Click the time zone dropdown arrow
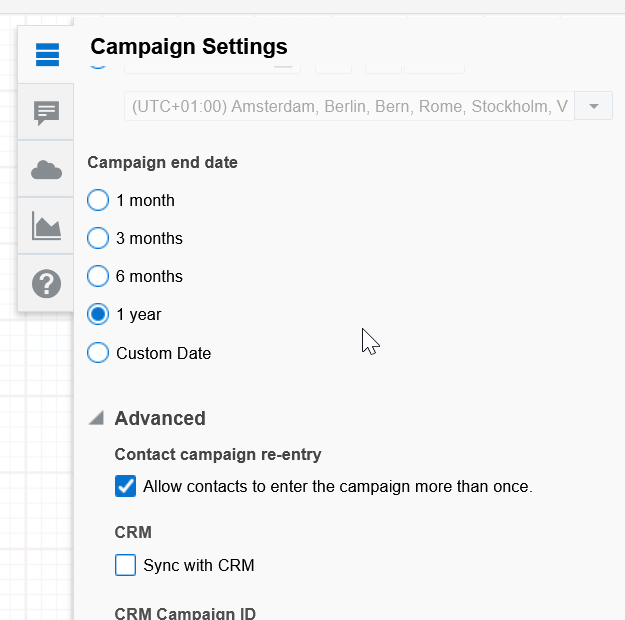This screenshot has width=625, height=620. point(594,106)
